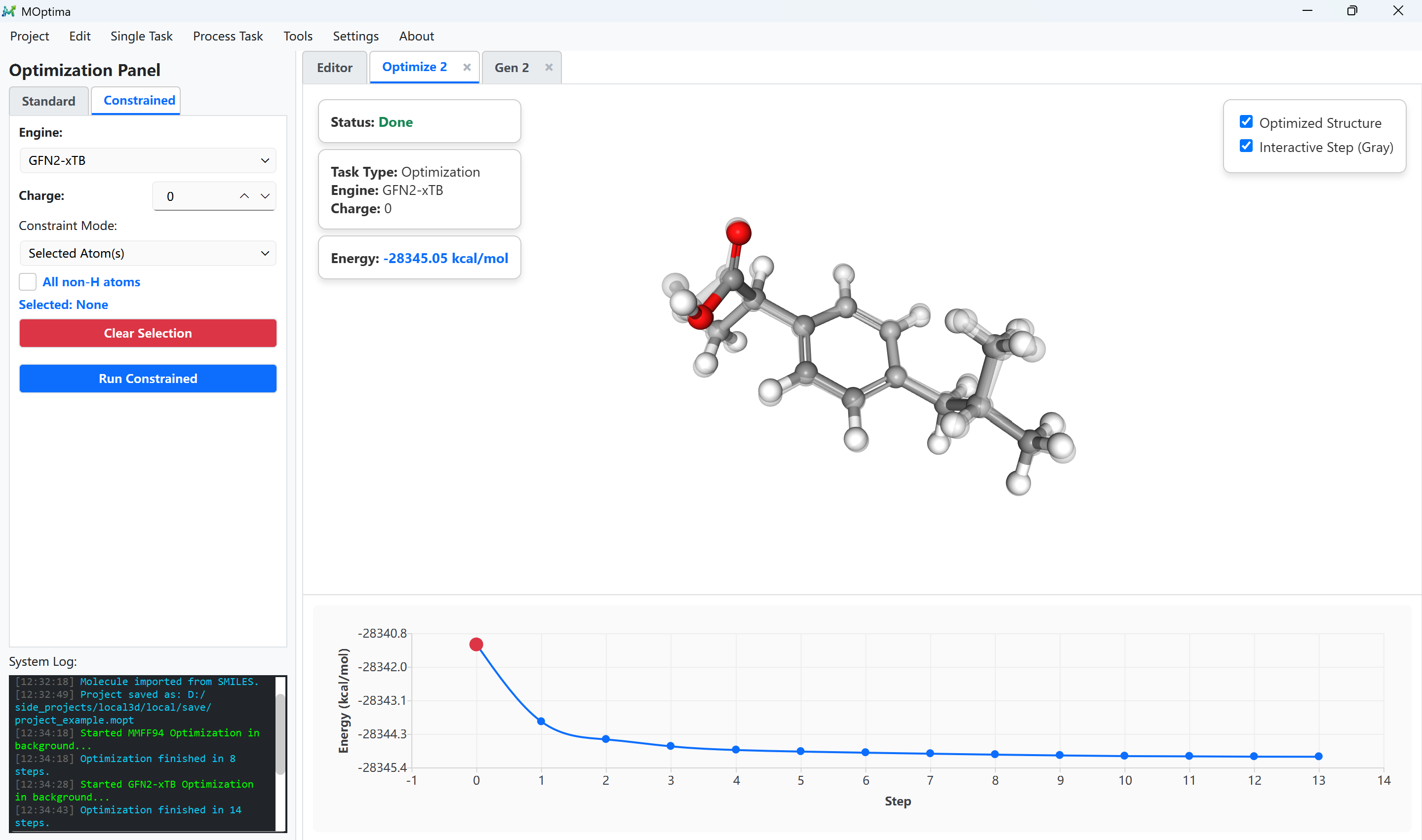The height and width of the screenshot is (840, 1422).
Task: Toggle the Interactive Step (Gray) checkbox
Action: 1246,146
